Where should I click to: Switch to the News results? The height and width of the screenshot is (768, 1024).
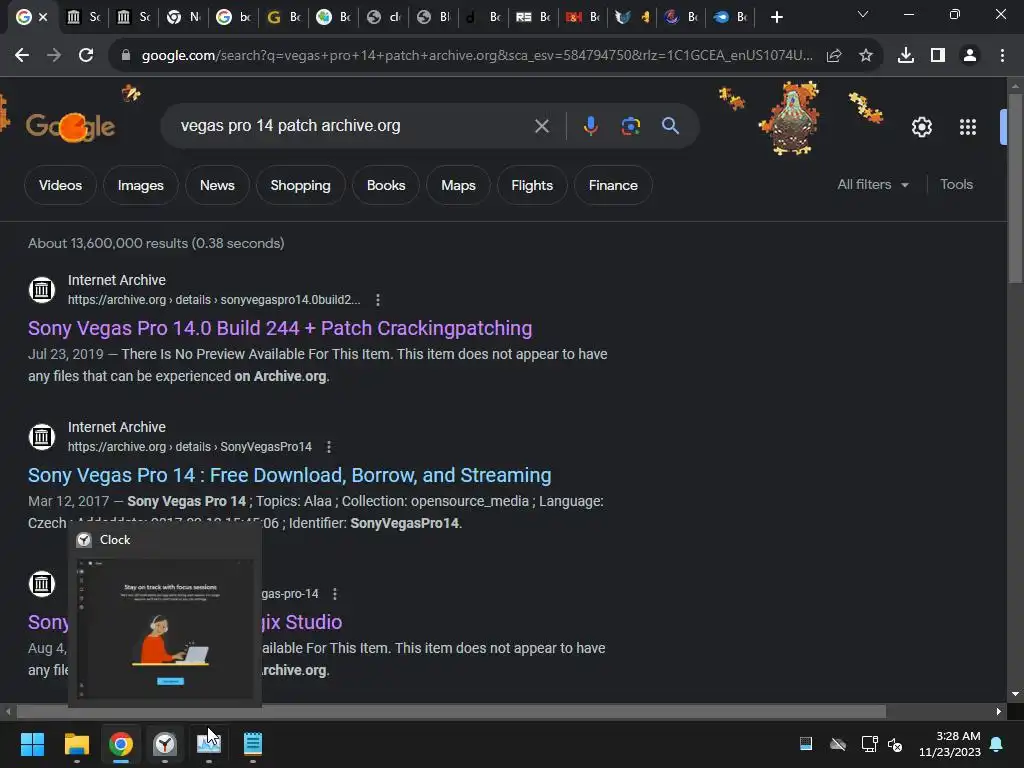point(217,185)
